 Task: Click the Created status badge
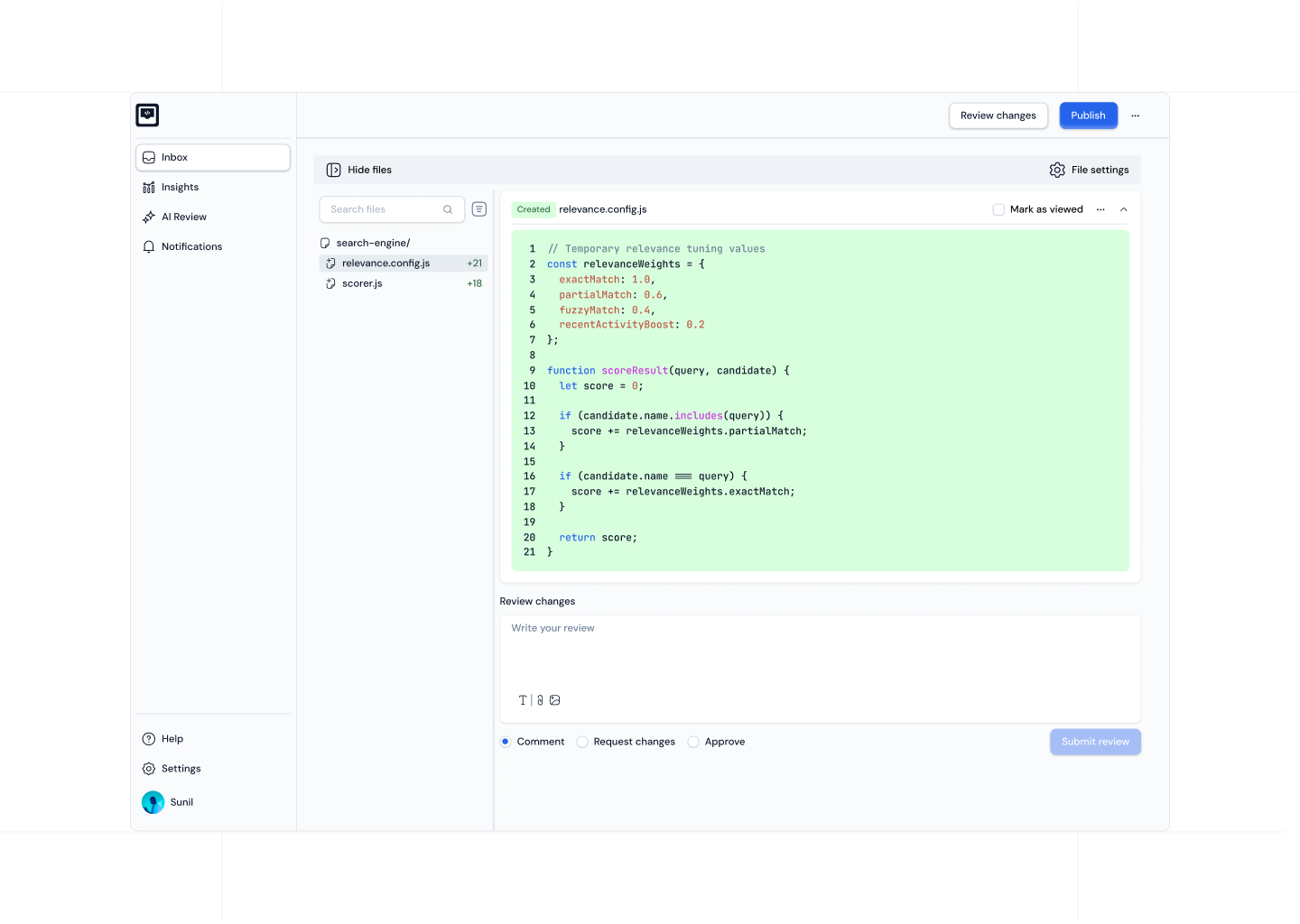pyautogui.click(x=534, y=209)
